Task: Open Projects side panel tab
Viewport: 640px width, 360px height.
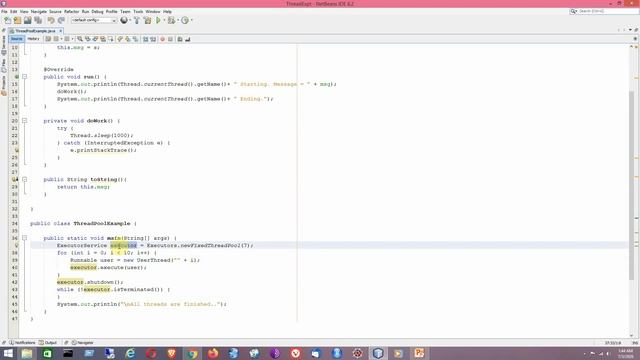Action: pyautogui.click(x=4, y=85)
